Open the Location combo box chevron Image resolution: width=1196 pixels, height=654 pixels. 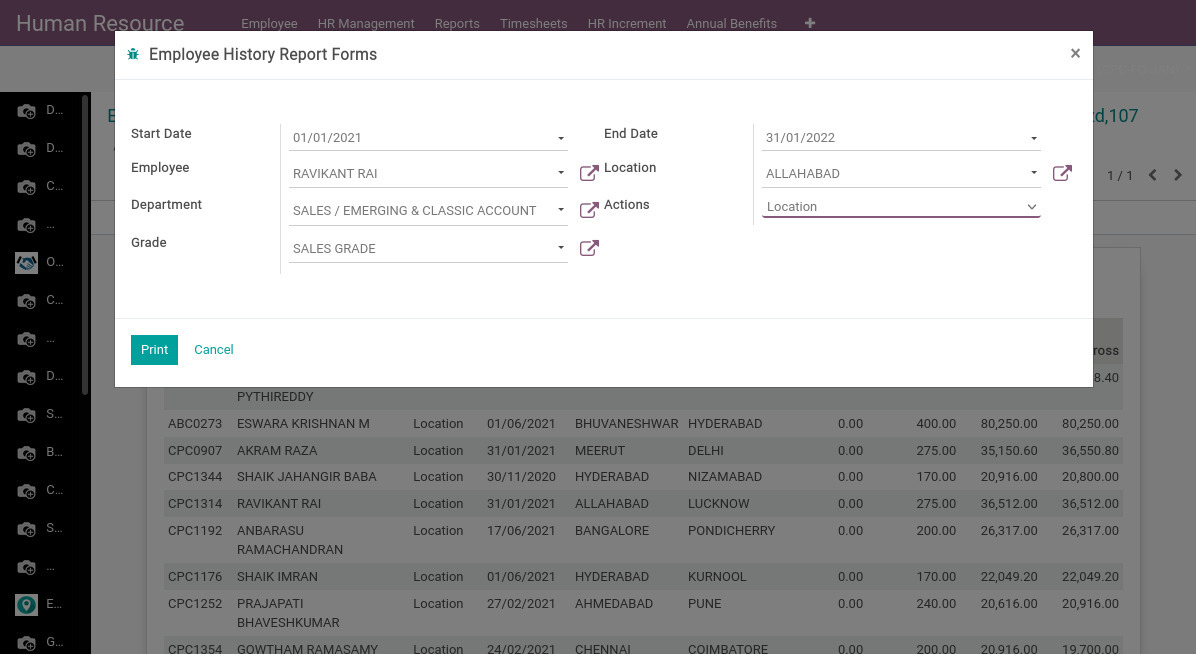pyautogui.click(x=1031, y=207)
